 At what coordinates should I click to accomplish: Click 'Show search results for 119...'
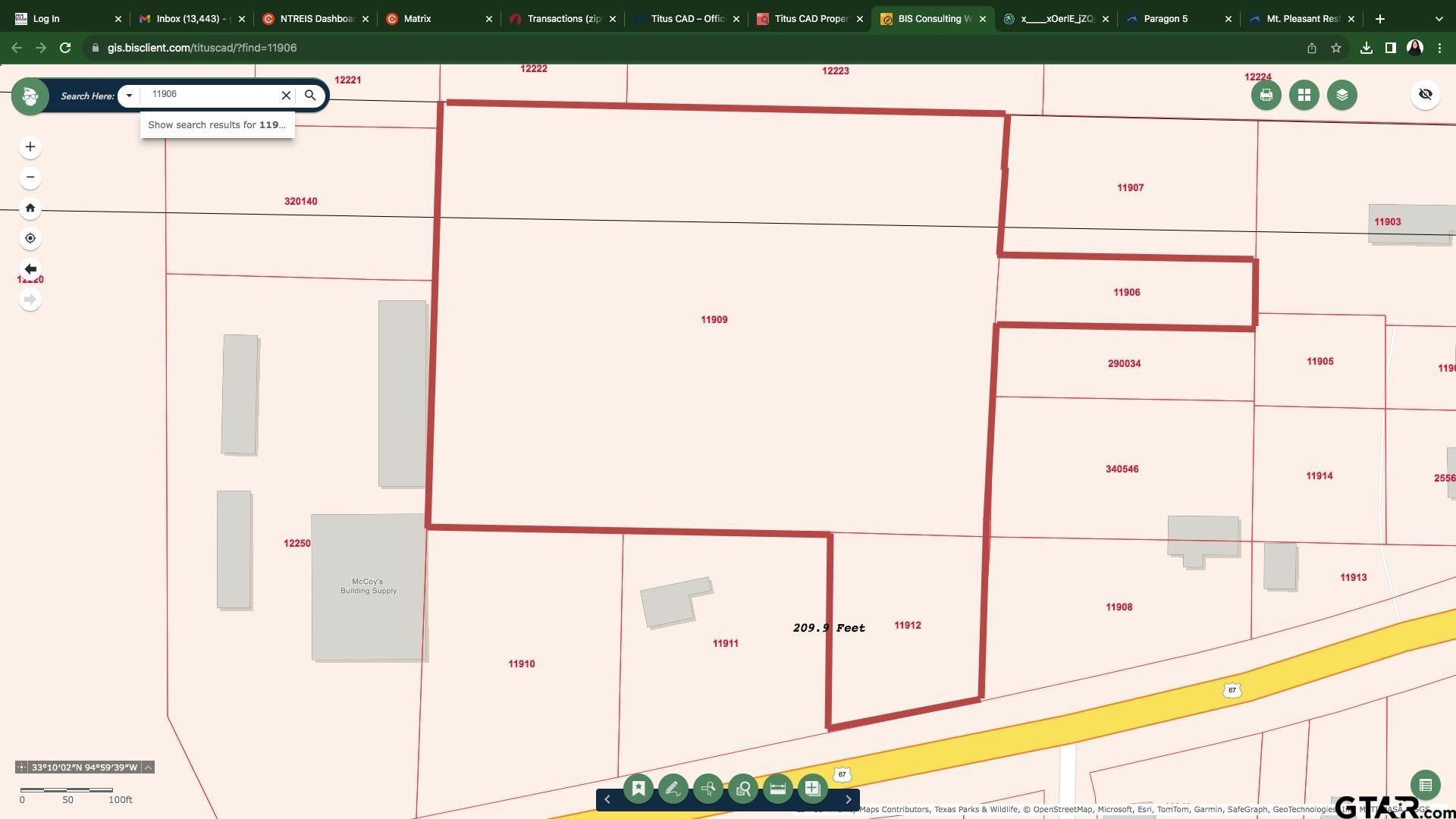tap(217, 124)
